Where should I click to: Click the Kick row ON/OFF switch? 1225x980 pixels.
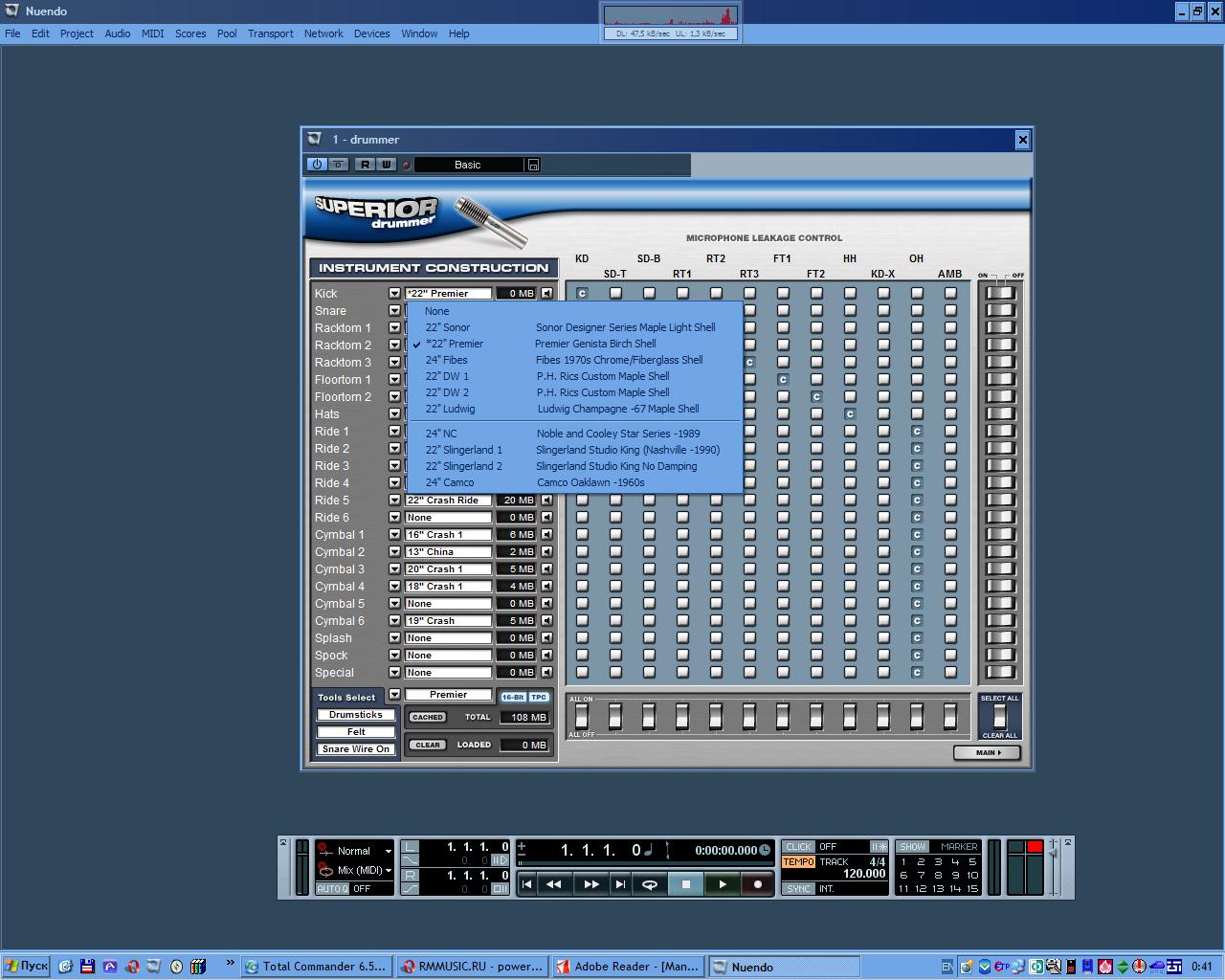1000,294
